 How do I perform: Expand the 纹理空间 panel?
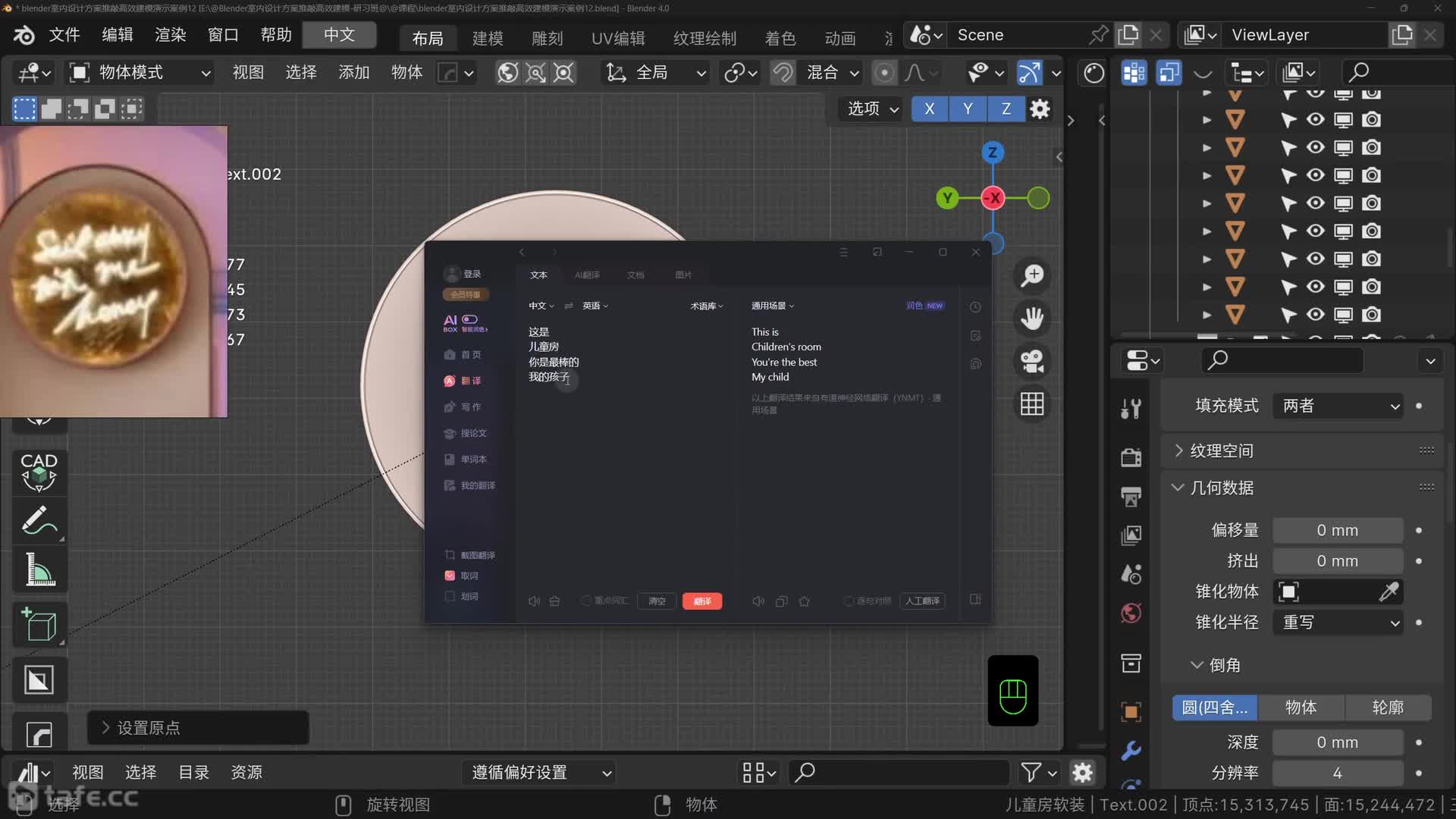click(1221, 450)
